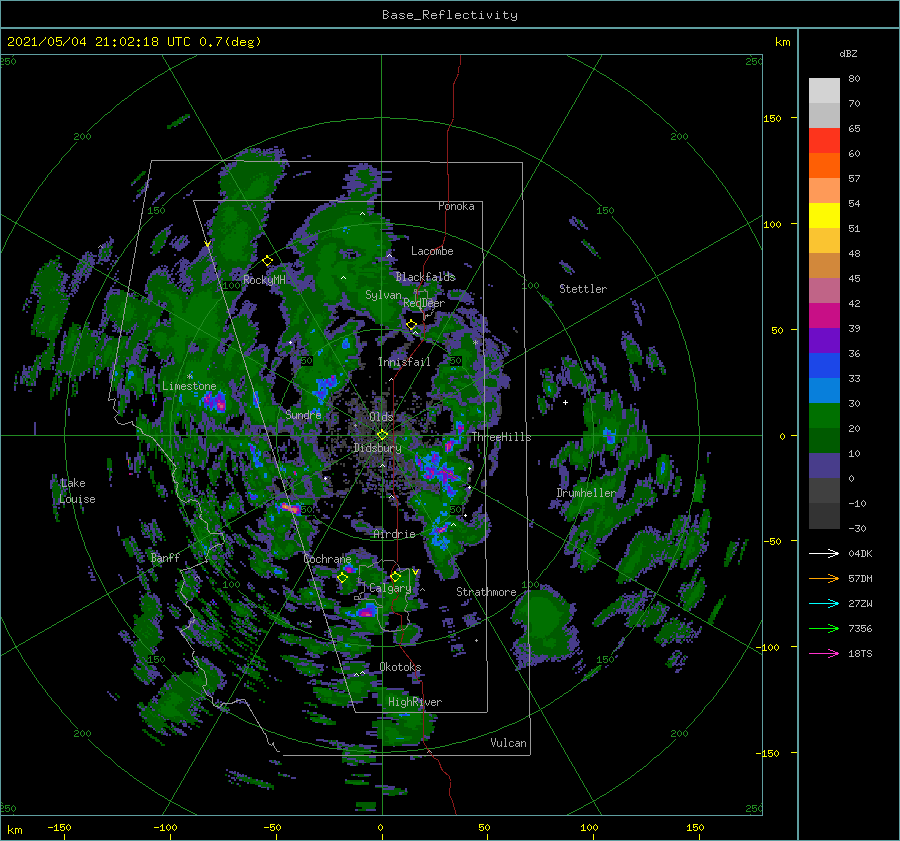This screenshot has height=841, width=900.
Task: Click the white plus marker north of Drumheller
Action: [565, 402]
